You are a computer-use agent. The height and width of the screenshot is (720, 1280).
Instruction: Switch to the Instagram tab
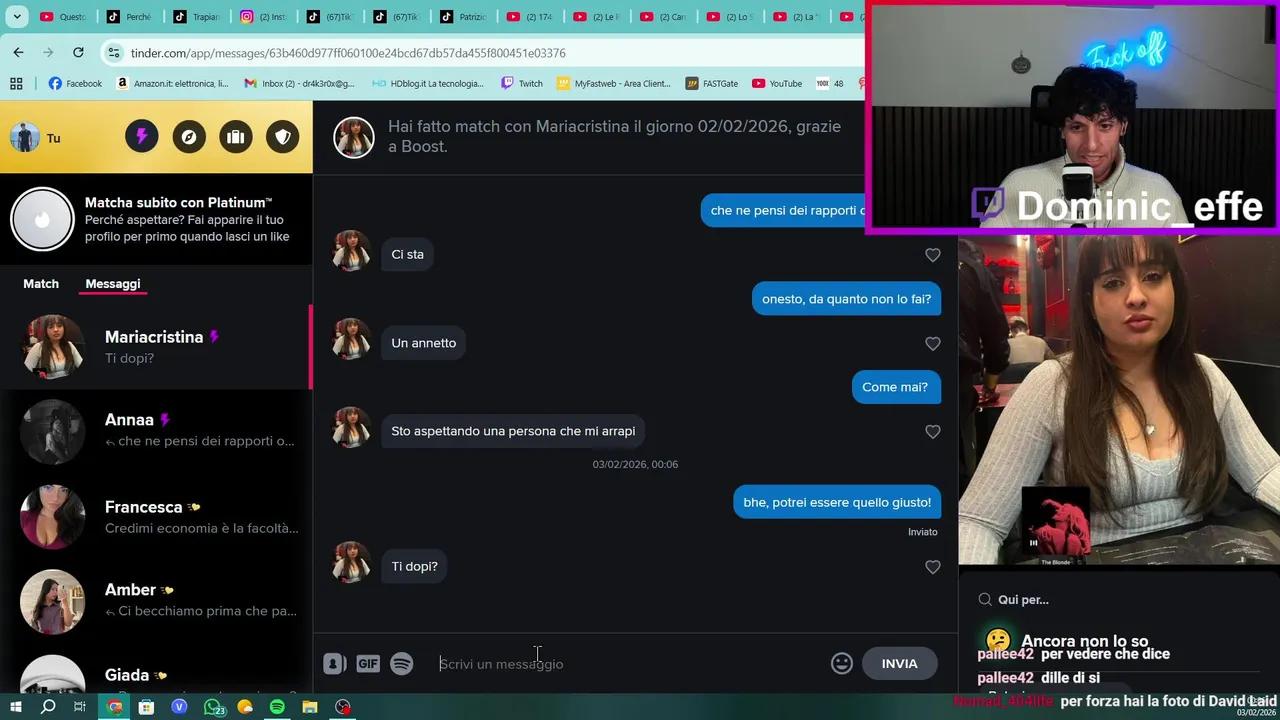pyautogui.click(x=263, y=16)
